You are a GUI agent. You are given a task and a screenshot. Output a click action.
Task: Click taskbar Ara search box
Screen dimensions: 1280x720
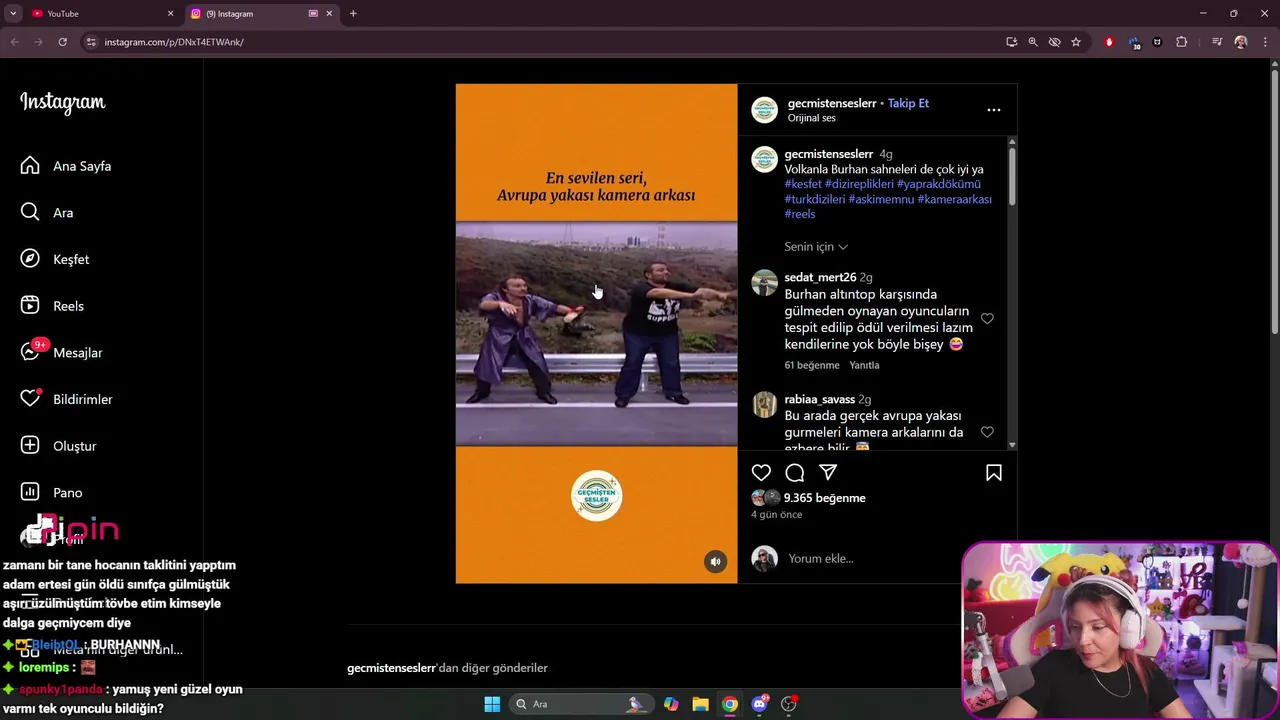coord(580,704)
